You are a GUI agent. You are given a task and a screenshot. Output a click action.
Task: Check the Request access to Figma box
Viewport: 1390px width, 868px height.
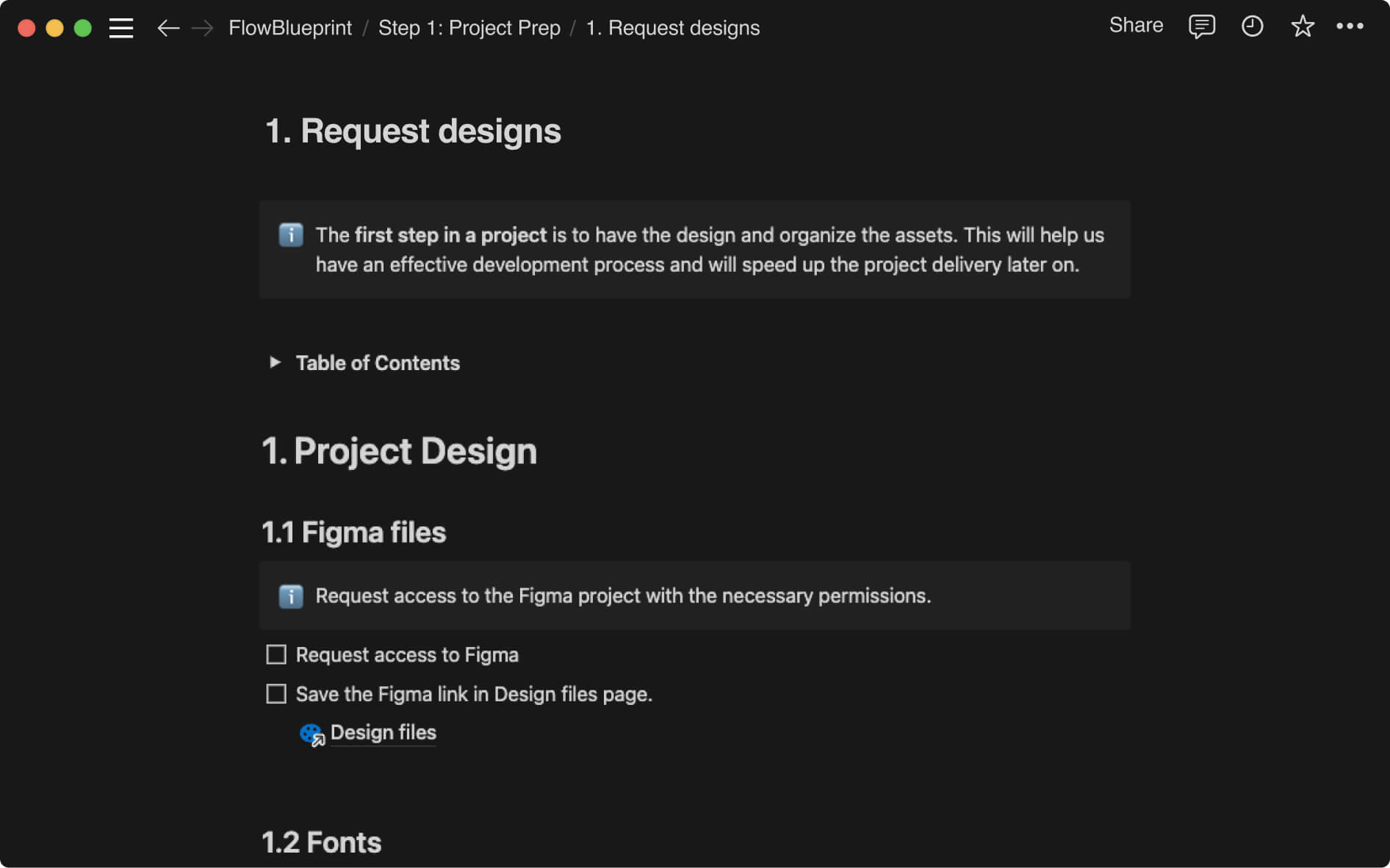(276, 654)
